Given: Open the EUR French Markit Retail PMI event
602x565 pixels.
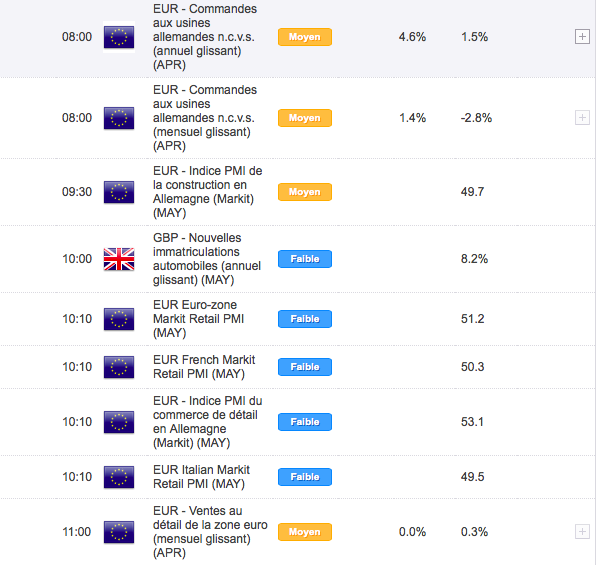Looking at the screenshot, I should click(204, 367).
